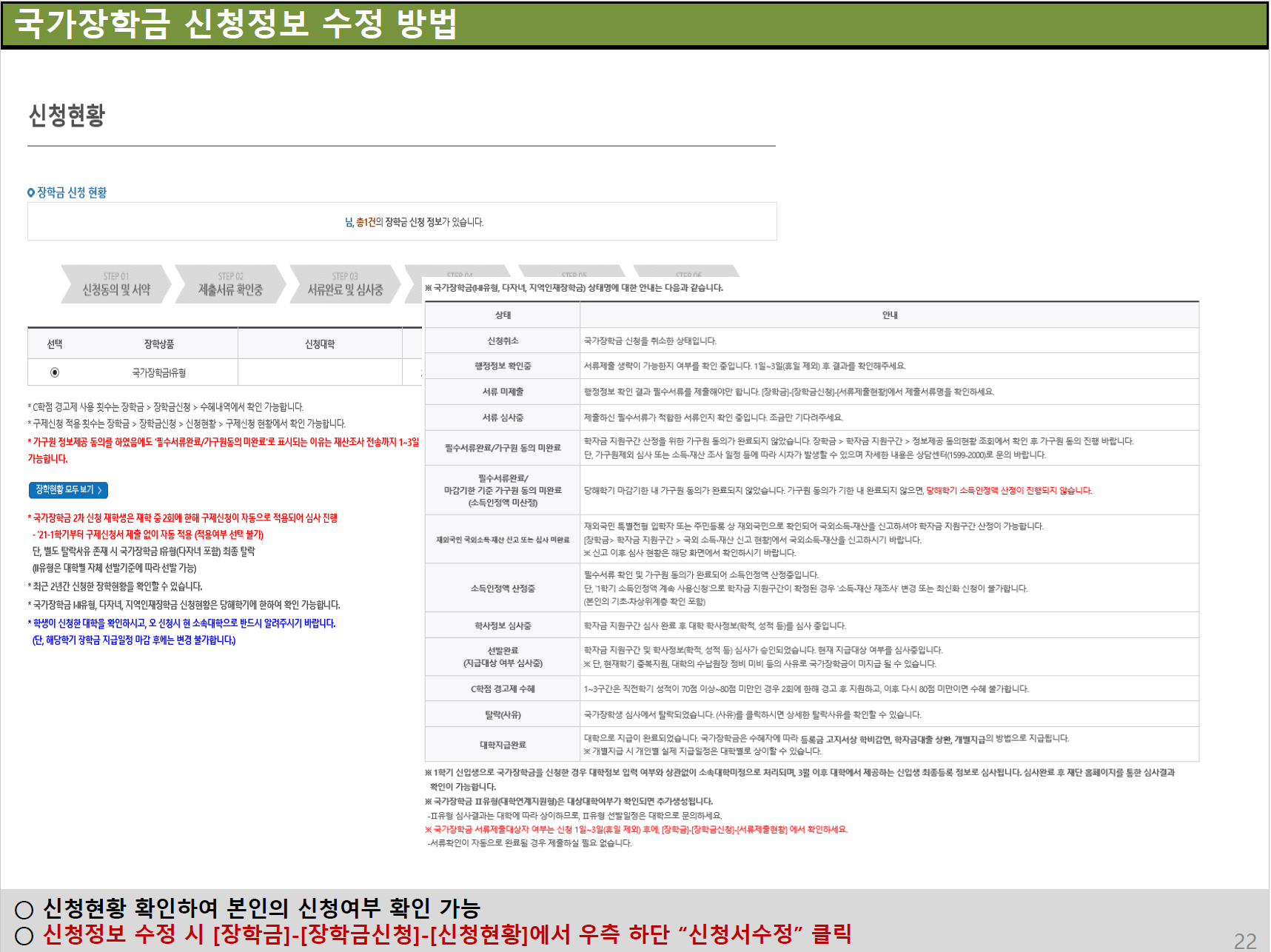The image size is (1271, 952).
Task: Click the 필수서류완료/가구원 동의 미완료 status cell
Action: (503, 448)
